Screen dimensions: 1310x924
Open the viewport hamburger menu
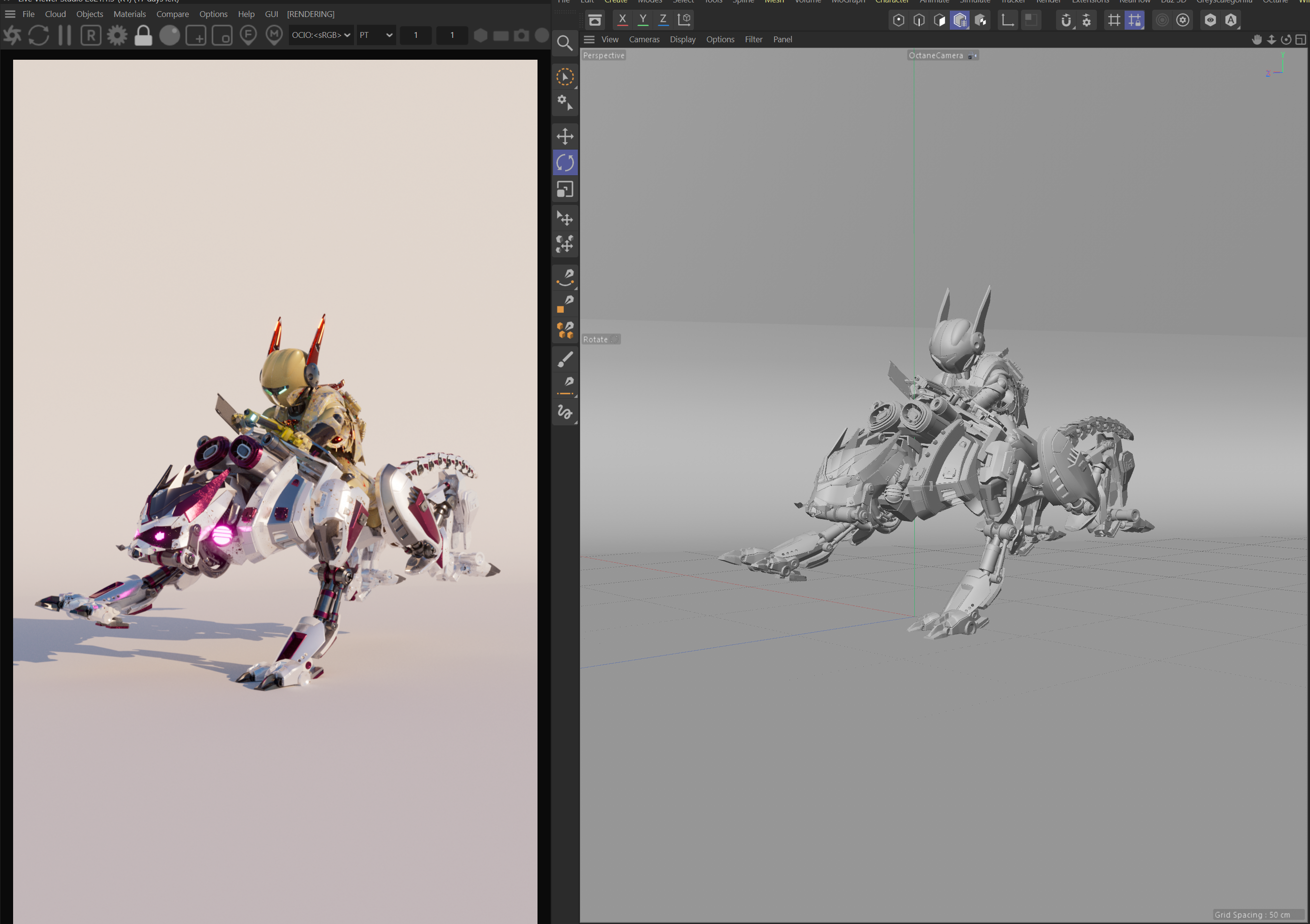[589, 39]
